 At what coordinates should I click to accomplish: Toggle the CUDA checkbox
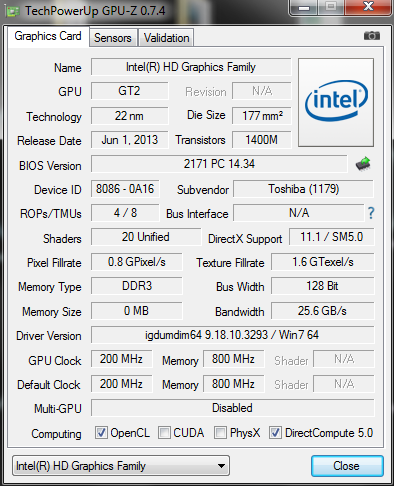(164, 433)
